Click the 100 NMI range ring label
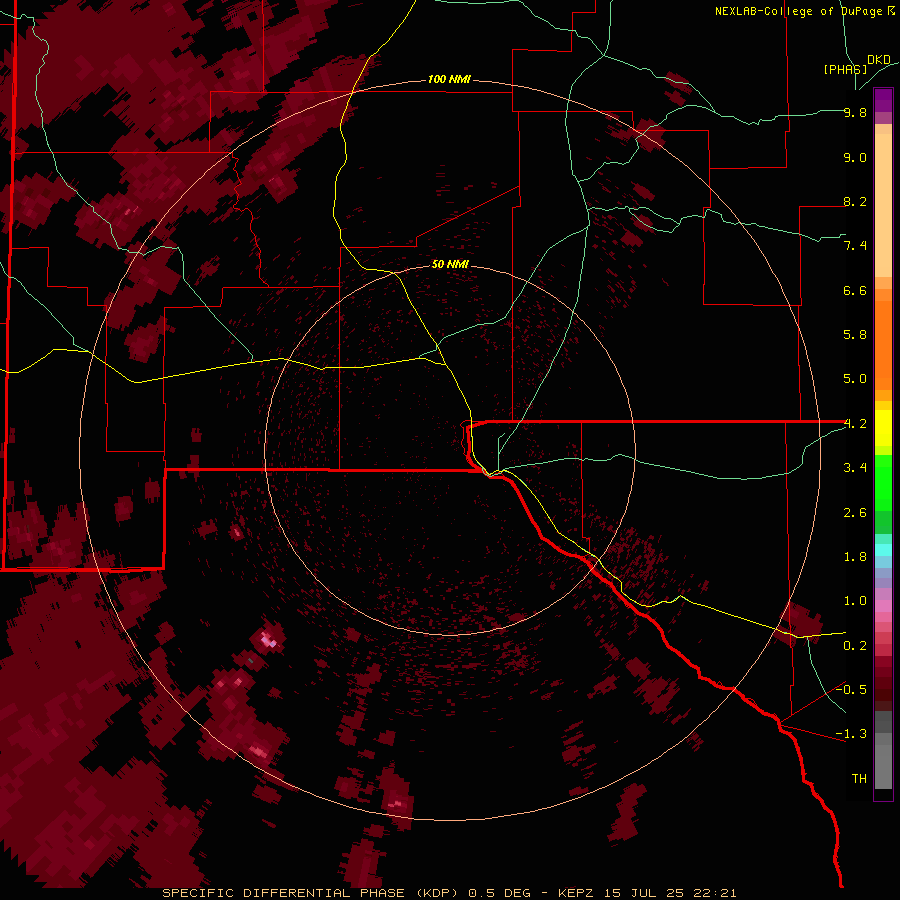Viewport: 900px width, 900px height. 449,79
